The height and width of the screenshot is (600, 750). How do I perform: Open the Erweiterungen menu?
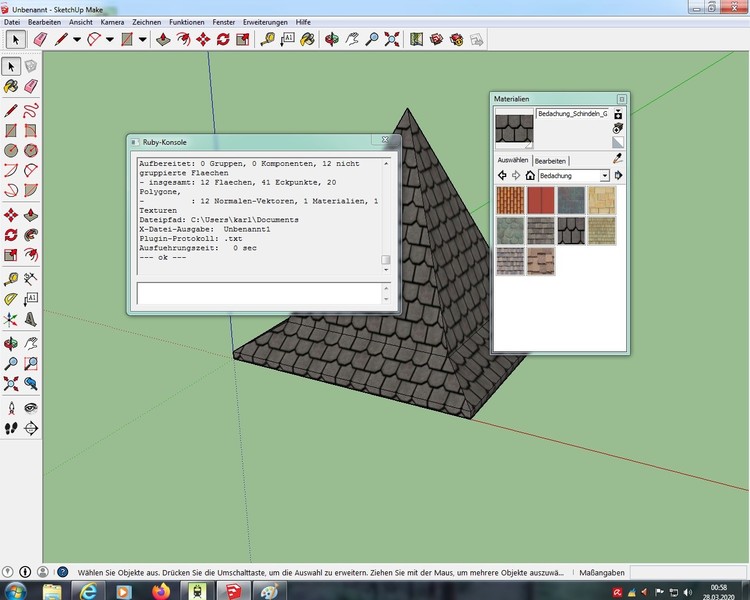coord(264,21)
